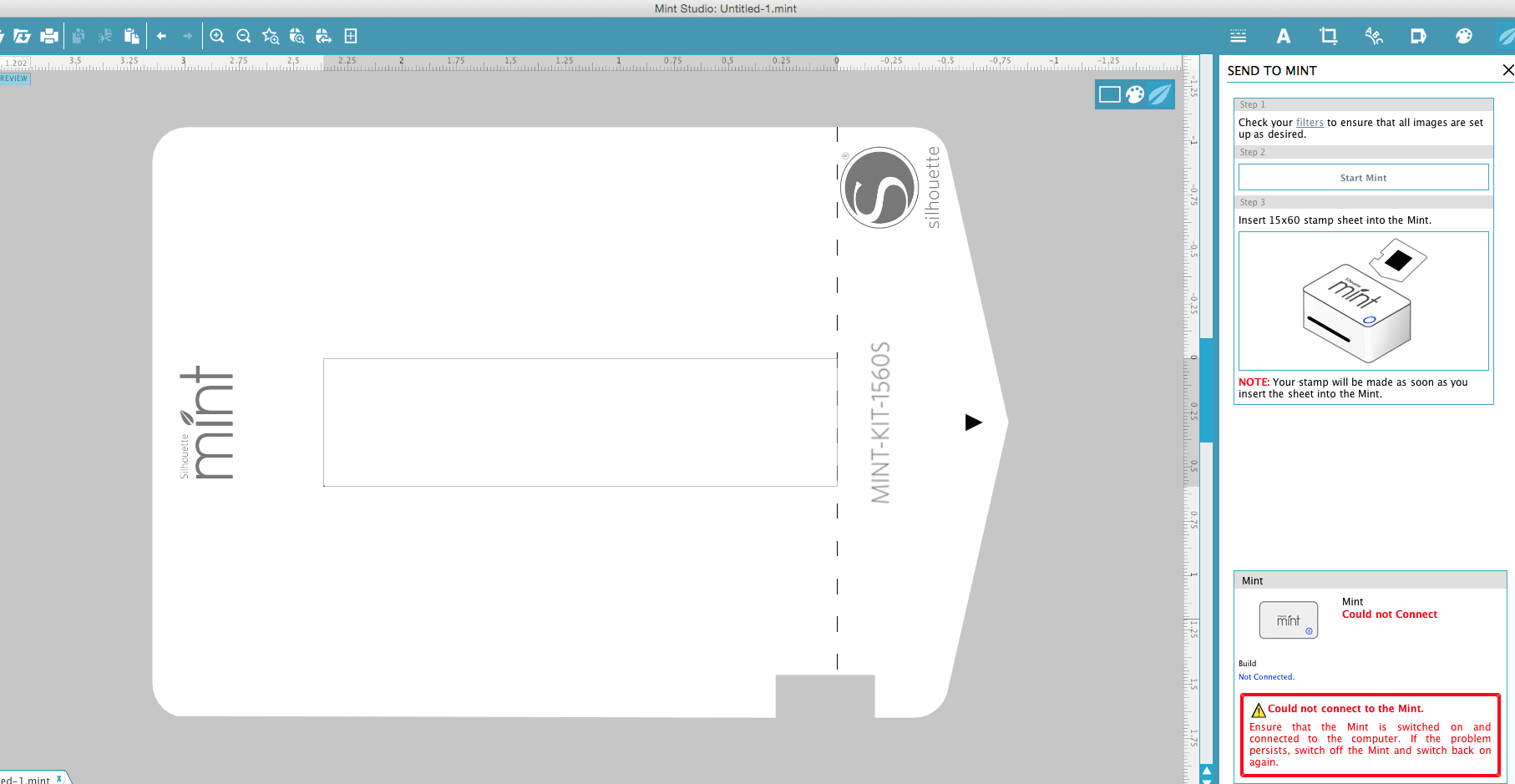The height and width of the screenshot is (784, 1515).
Task: Click the Not Connected build status
Action: click(1266, 677)
